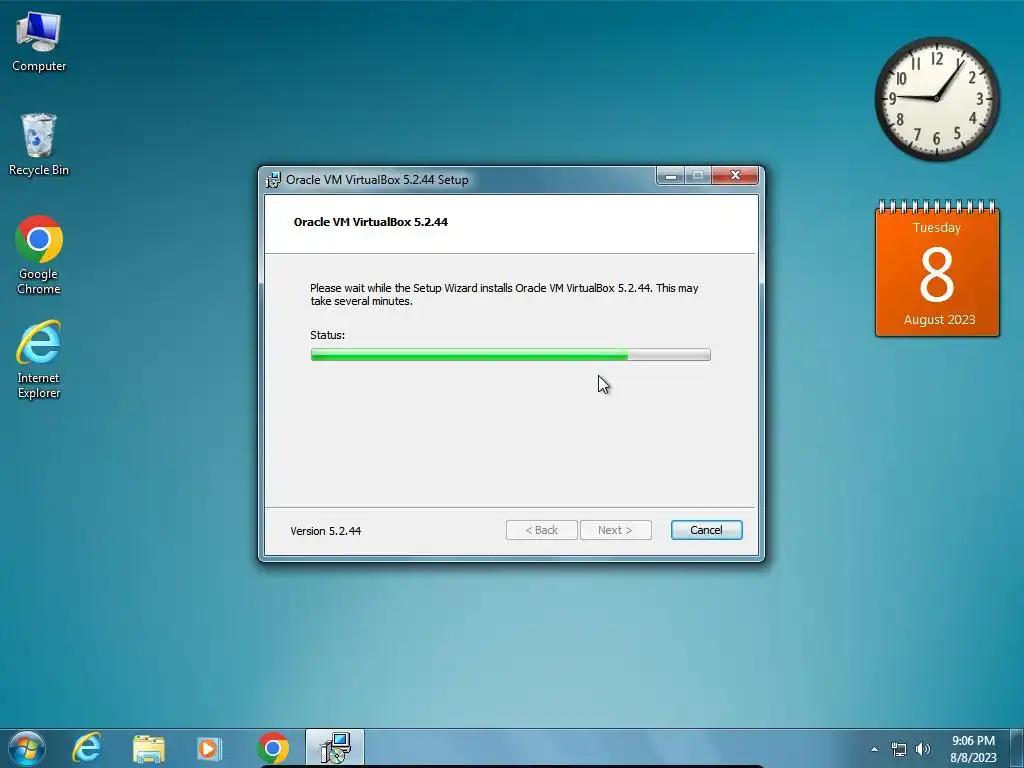The width and height of the screenshot is (1024, 768).
Task: Select the VirtualBox installer taskbar button
Action: [335, 748]
